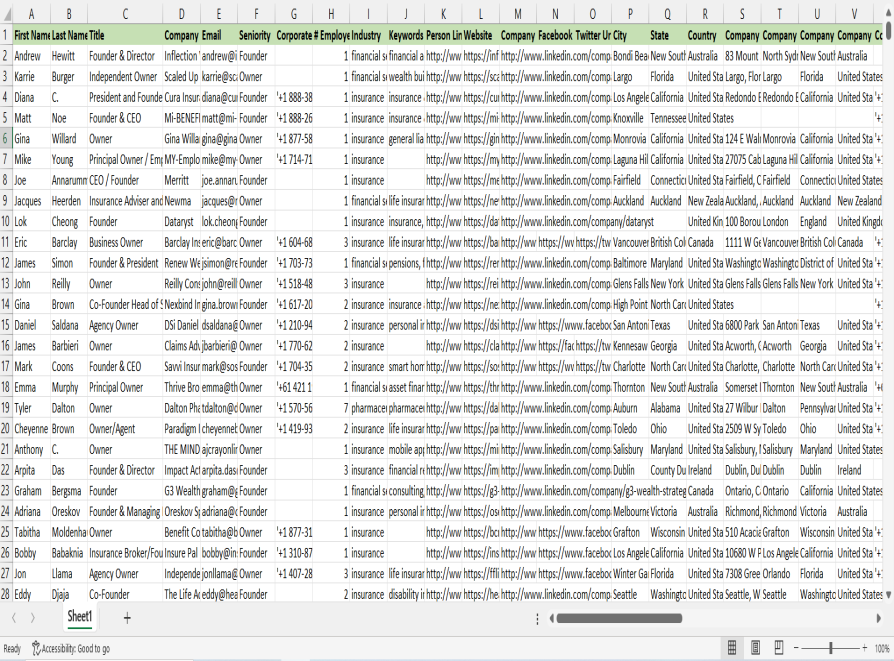
Task: Click 'Owner/Agent' title cell
Action: tap(125, 429)
